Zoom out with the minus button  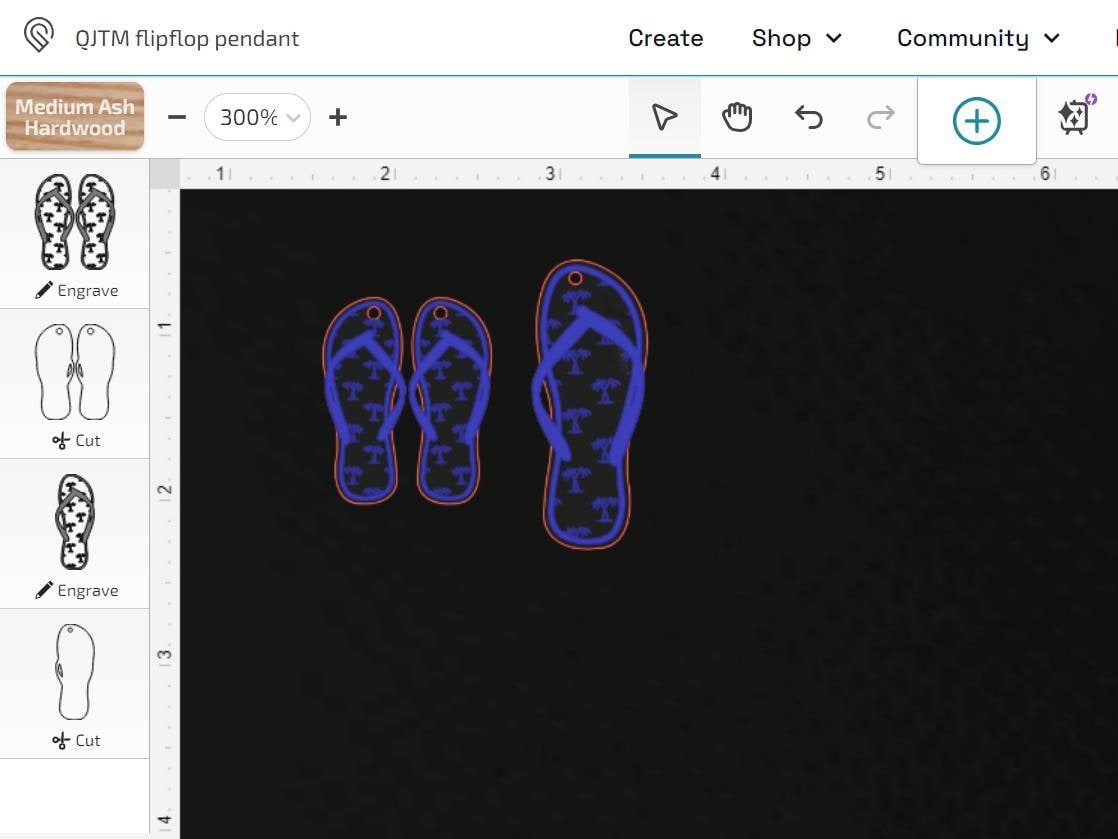(x=177, y=117)
